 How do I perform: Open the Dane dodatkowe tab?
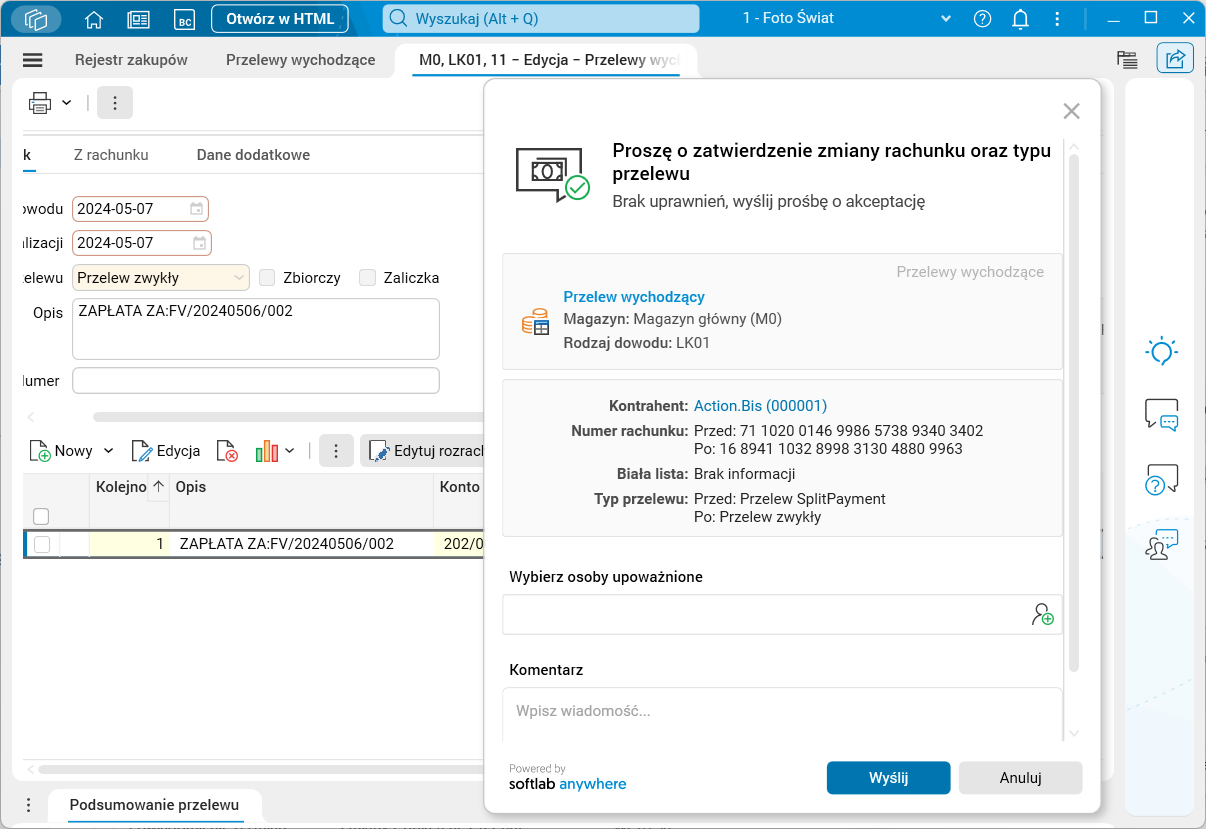pyautogui.click(x=253, y=155)
